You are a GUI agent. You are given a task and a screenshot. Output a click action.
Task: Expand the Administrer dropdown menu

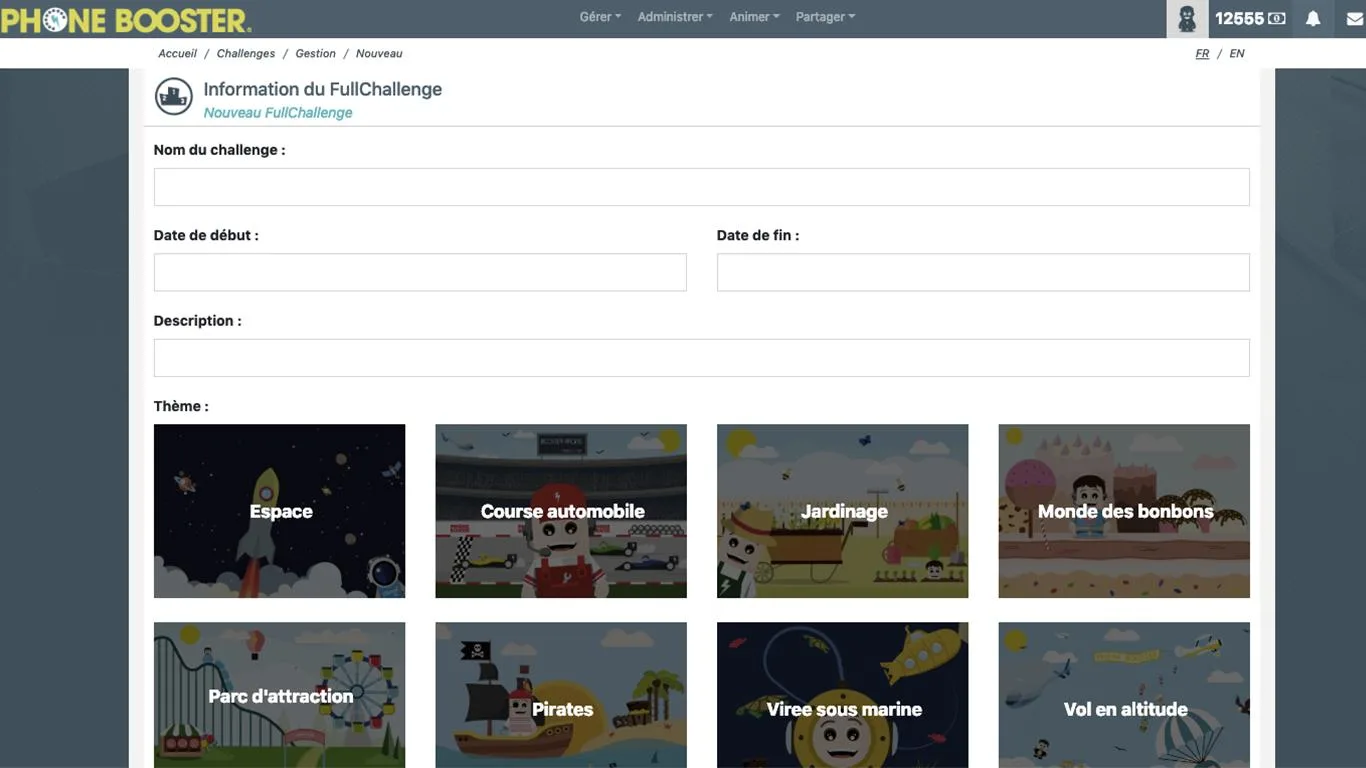click(x=675, y=17)
